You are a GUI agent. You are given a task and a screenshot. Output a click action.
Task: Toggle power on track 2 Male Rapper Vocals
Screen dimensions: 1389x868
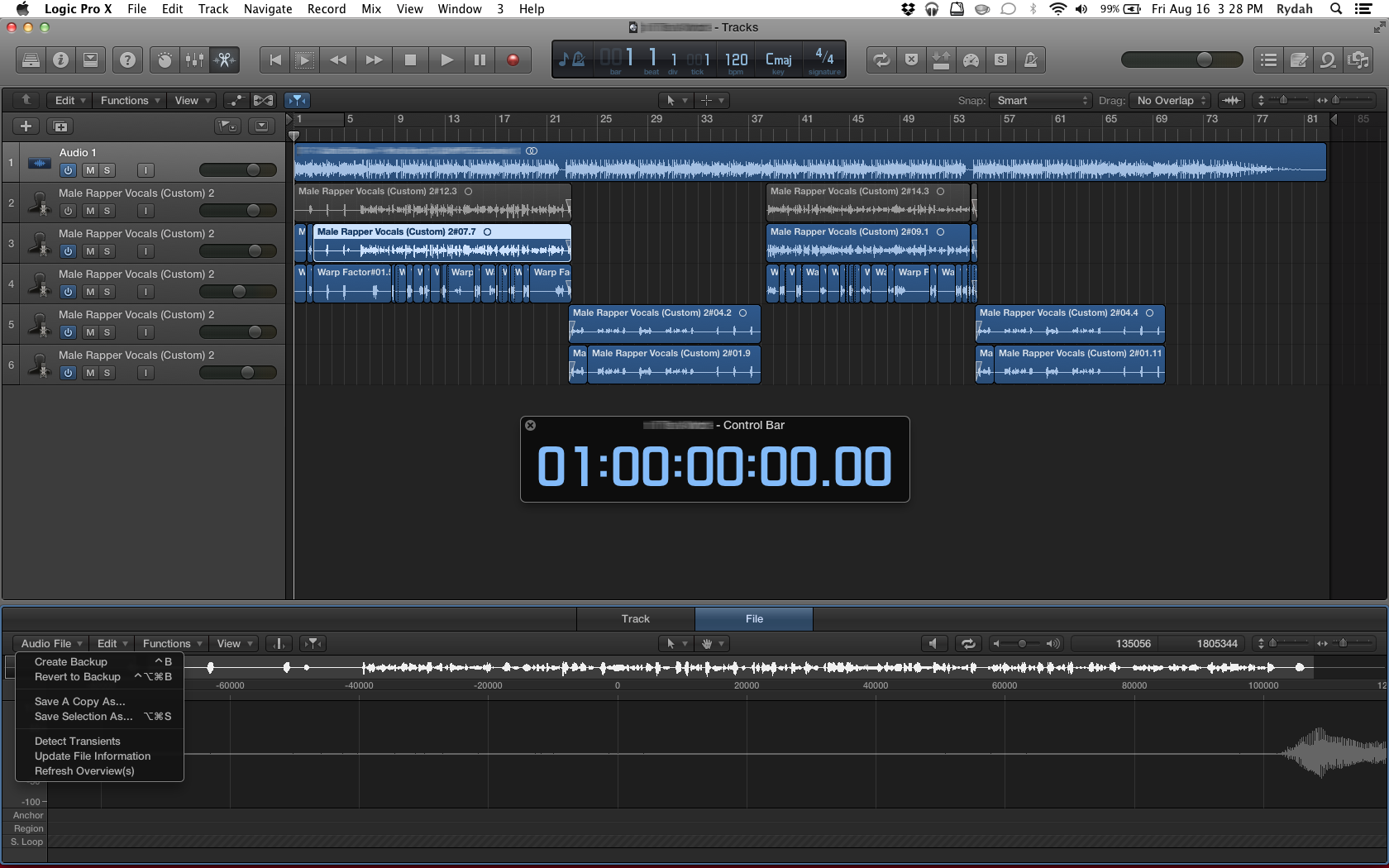click(x=68, y=211)
